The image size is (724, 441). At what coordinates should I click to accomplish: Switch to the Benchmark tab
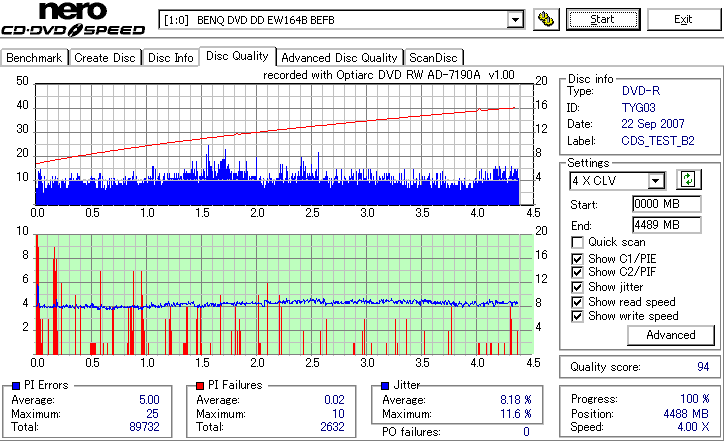click(x=34, y=58)
